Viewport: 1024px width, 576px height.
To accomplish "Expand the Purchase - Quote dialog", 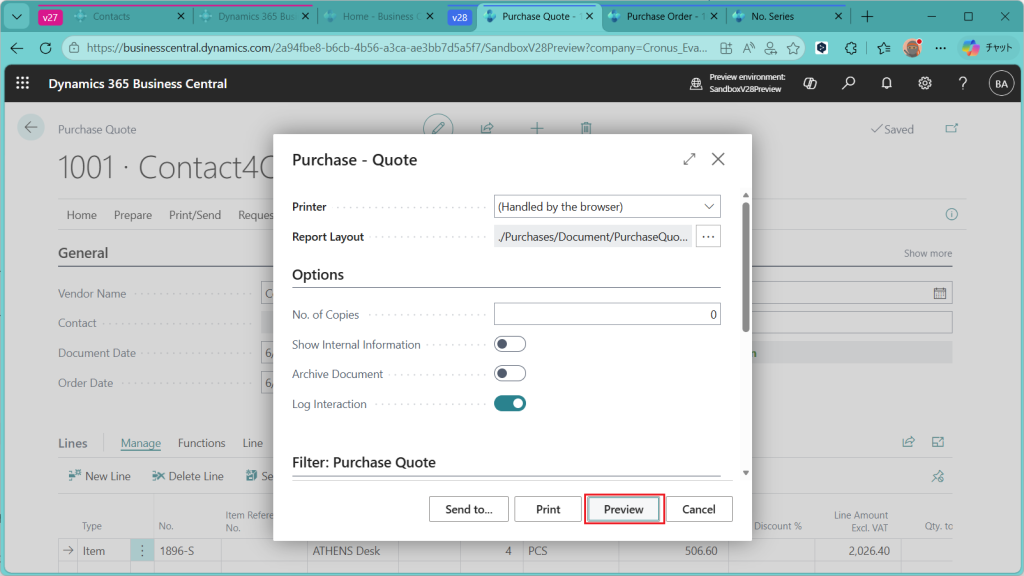I will [x=689, y=159].
